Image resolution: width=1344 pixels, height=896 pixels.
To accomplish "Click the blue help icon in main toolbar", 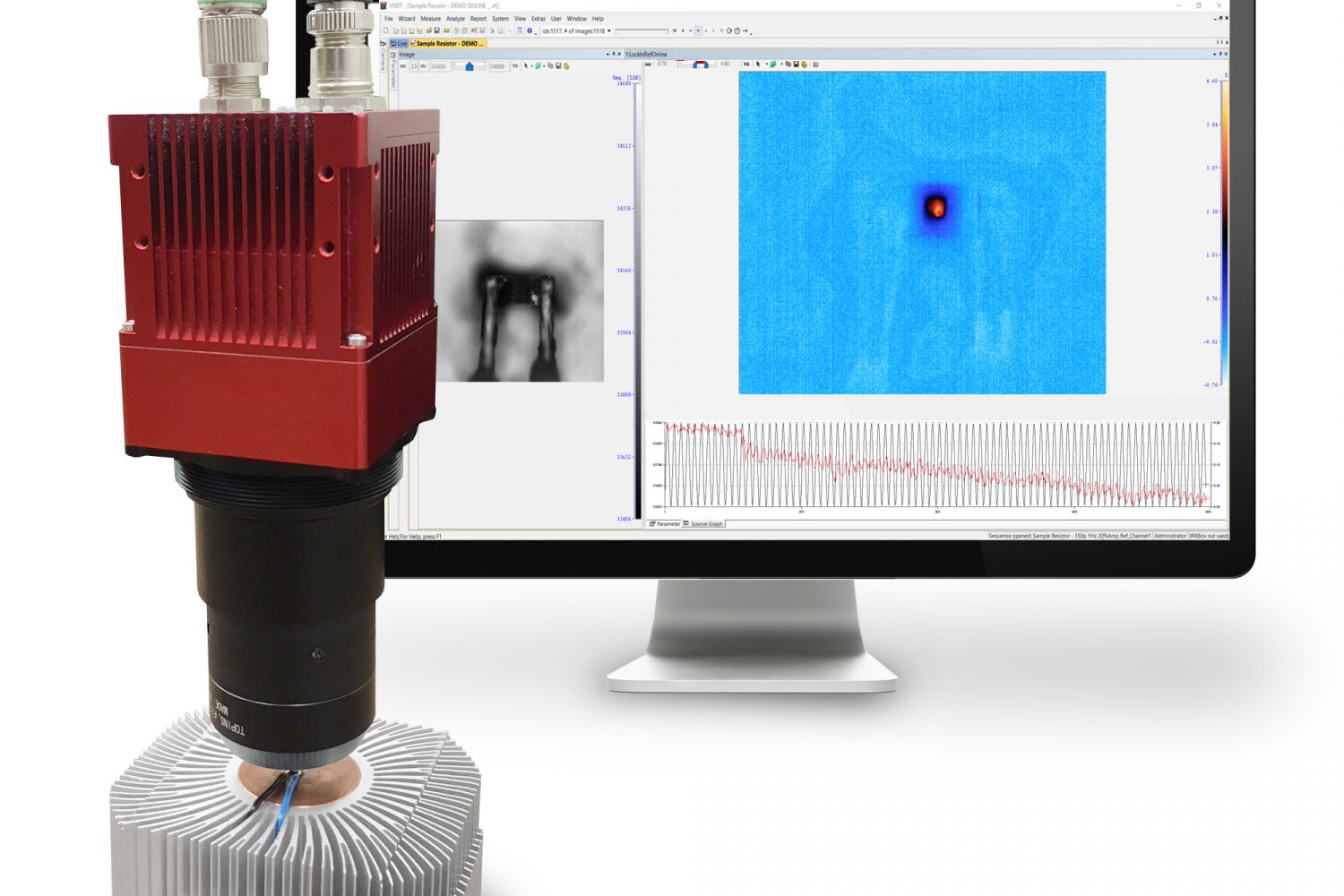I will [530, 30].
